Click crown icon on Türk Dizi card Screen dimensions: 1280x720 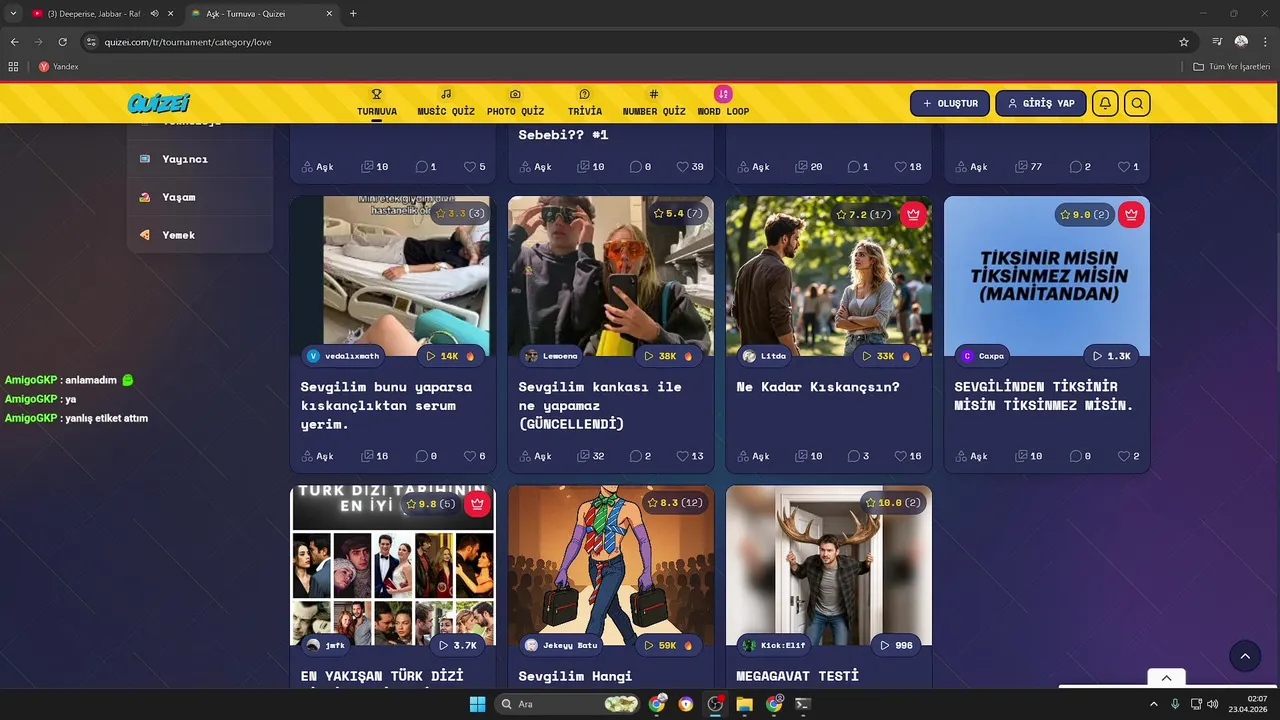click(477, 503)
